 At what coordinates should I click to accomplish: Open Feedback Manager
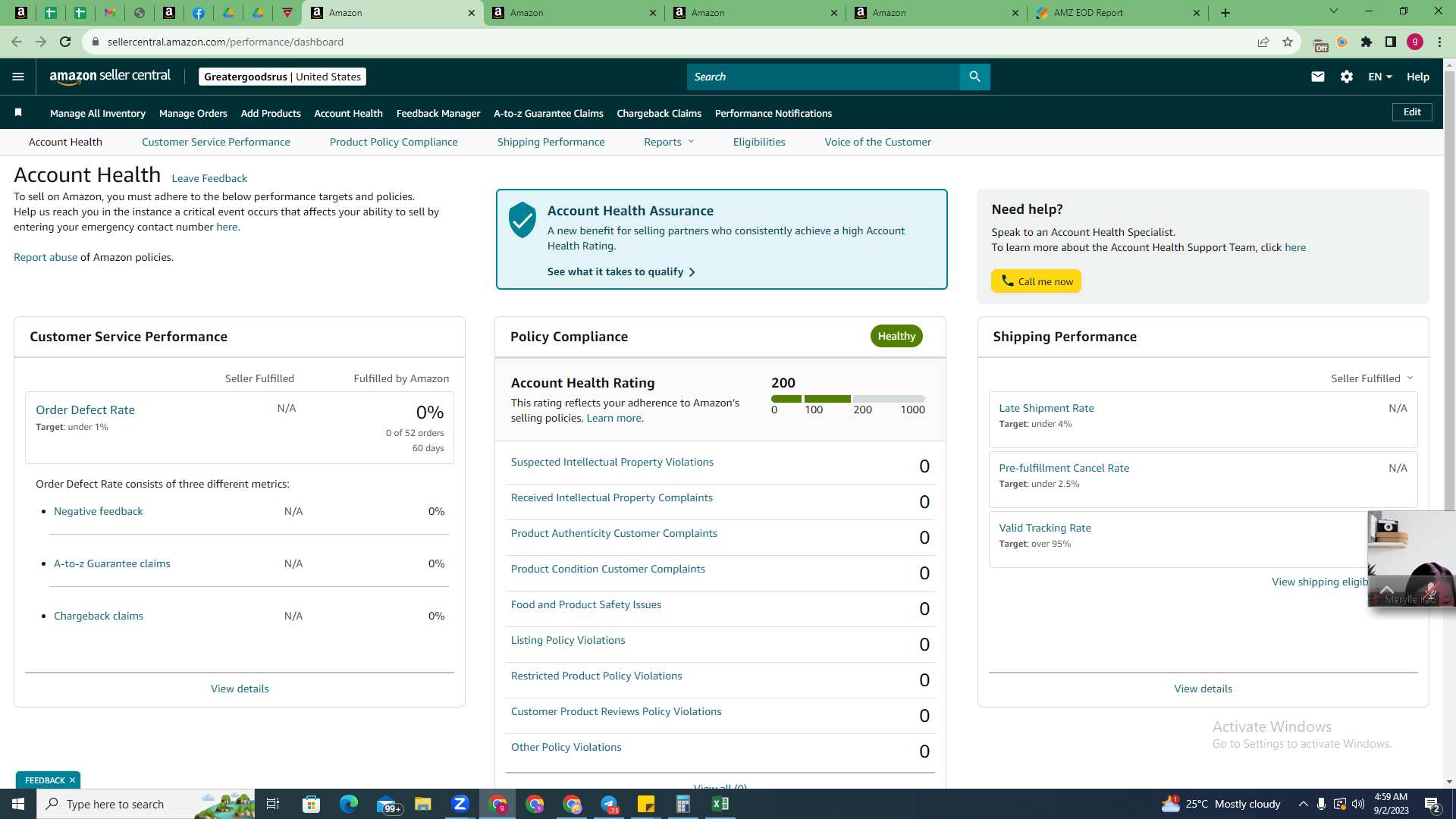[x=438, y=113]
